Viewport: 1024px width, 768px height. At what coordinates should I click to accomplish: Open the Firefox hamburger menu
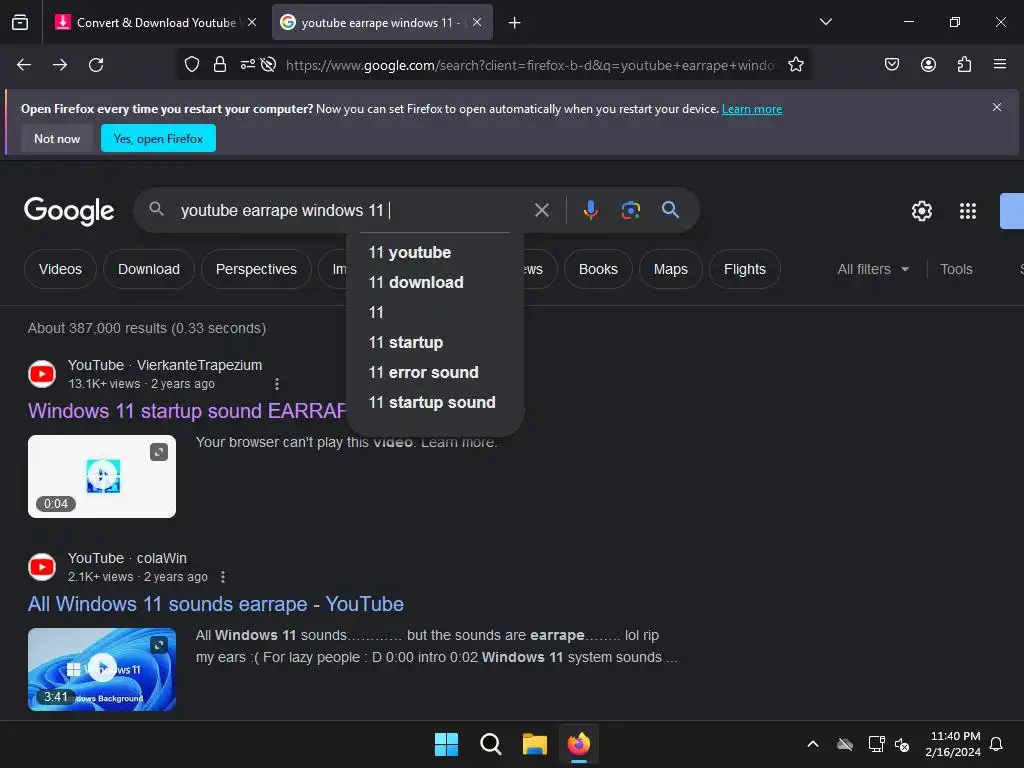tap(1000, 64)
